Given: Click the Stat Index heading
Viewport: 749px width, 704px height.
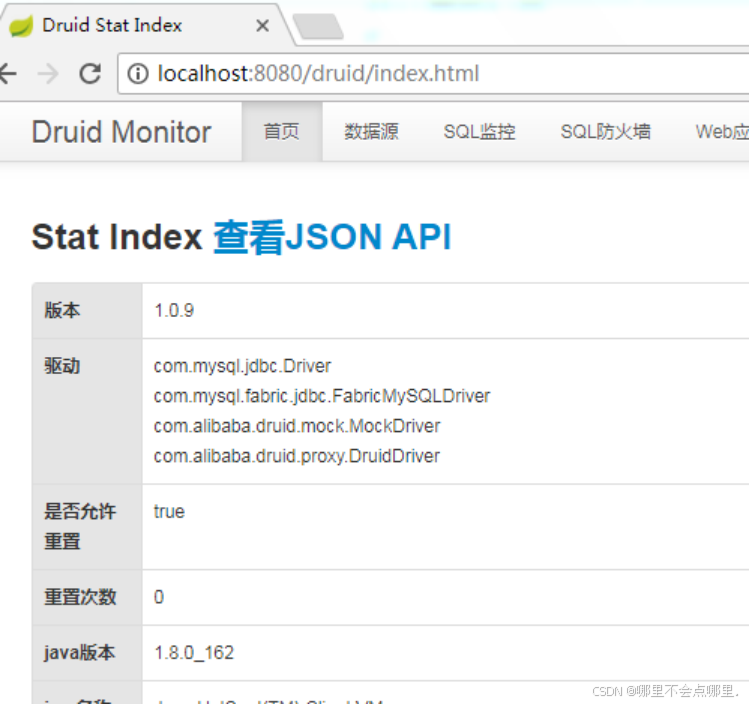Looking at the screenshot, I should 117,237.
